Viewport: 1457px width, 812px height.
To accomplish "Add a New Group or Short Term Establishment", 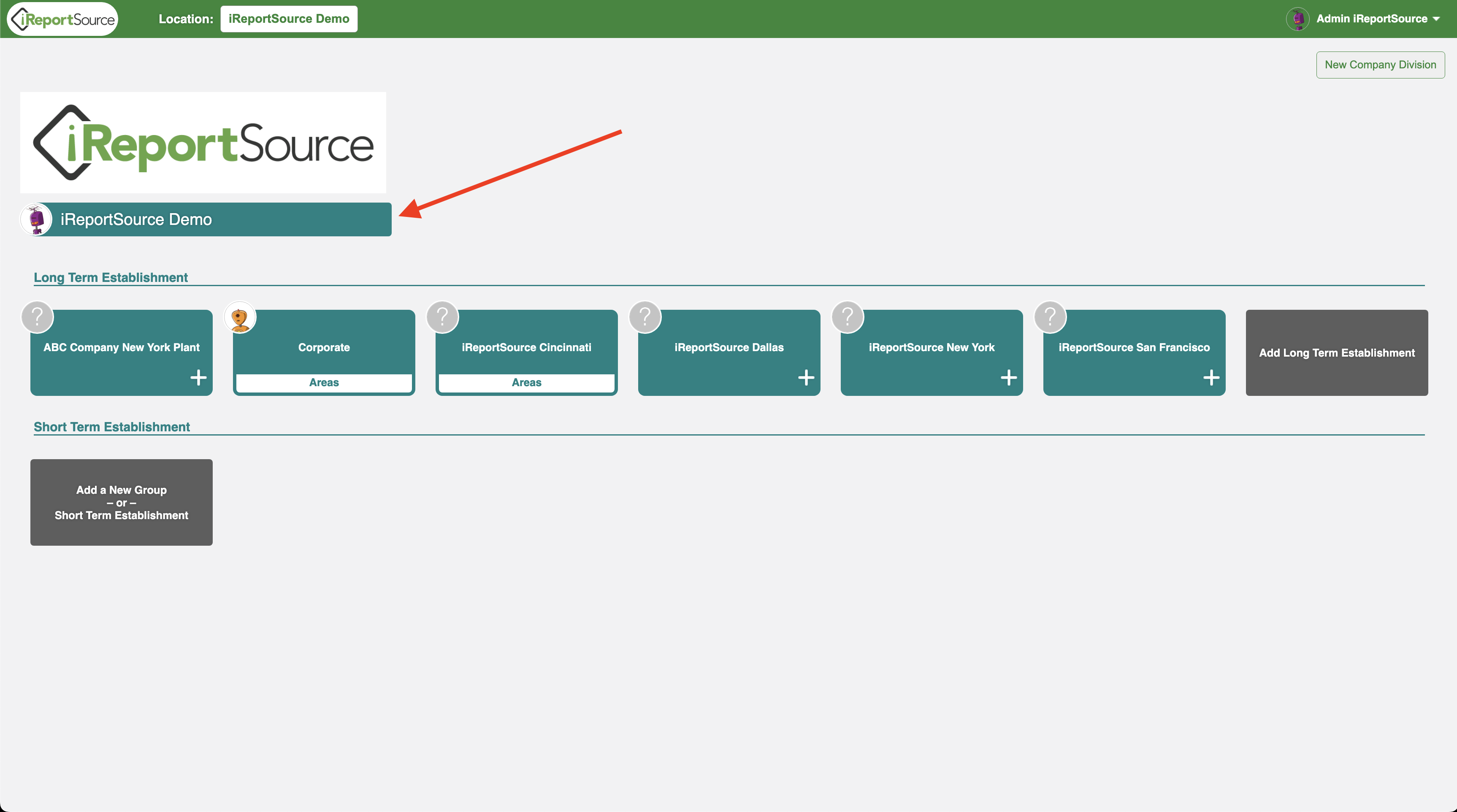I will (x=122, y=502).
